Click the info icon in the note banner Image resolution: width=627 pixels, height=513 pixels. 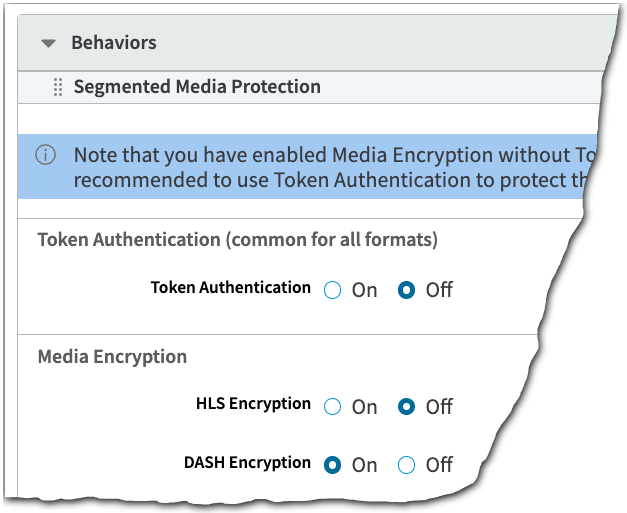[x=45, y=155]
